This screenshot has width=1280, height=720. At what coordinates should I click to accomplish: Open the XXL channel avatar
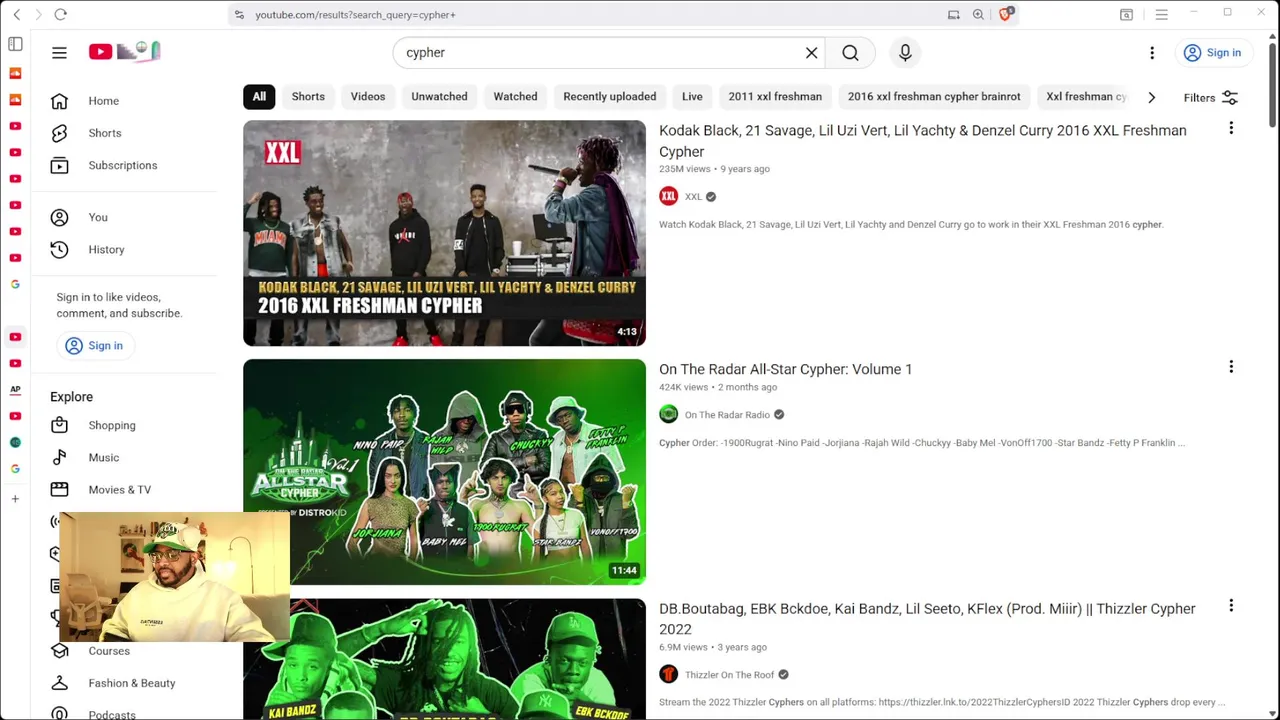pyautogui.click(x=668, y=196)
